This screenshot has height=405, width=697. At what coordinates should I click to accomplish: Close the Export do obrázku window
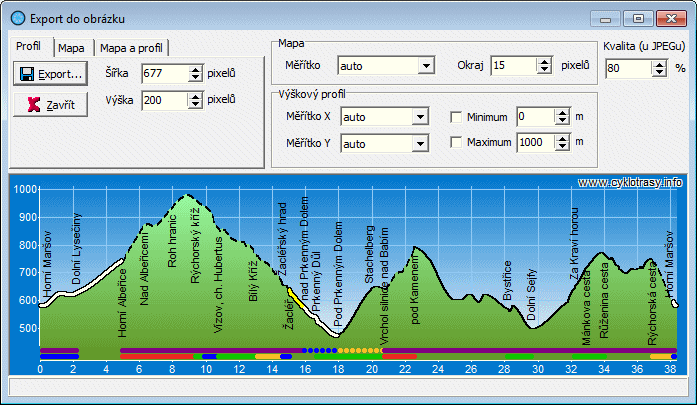coord(671,19)
